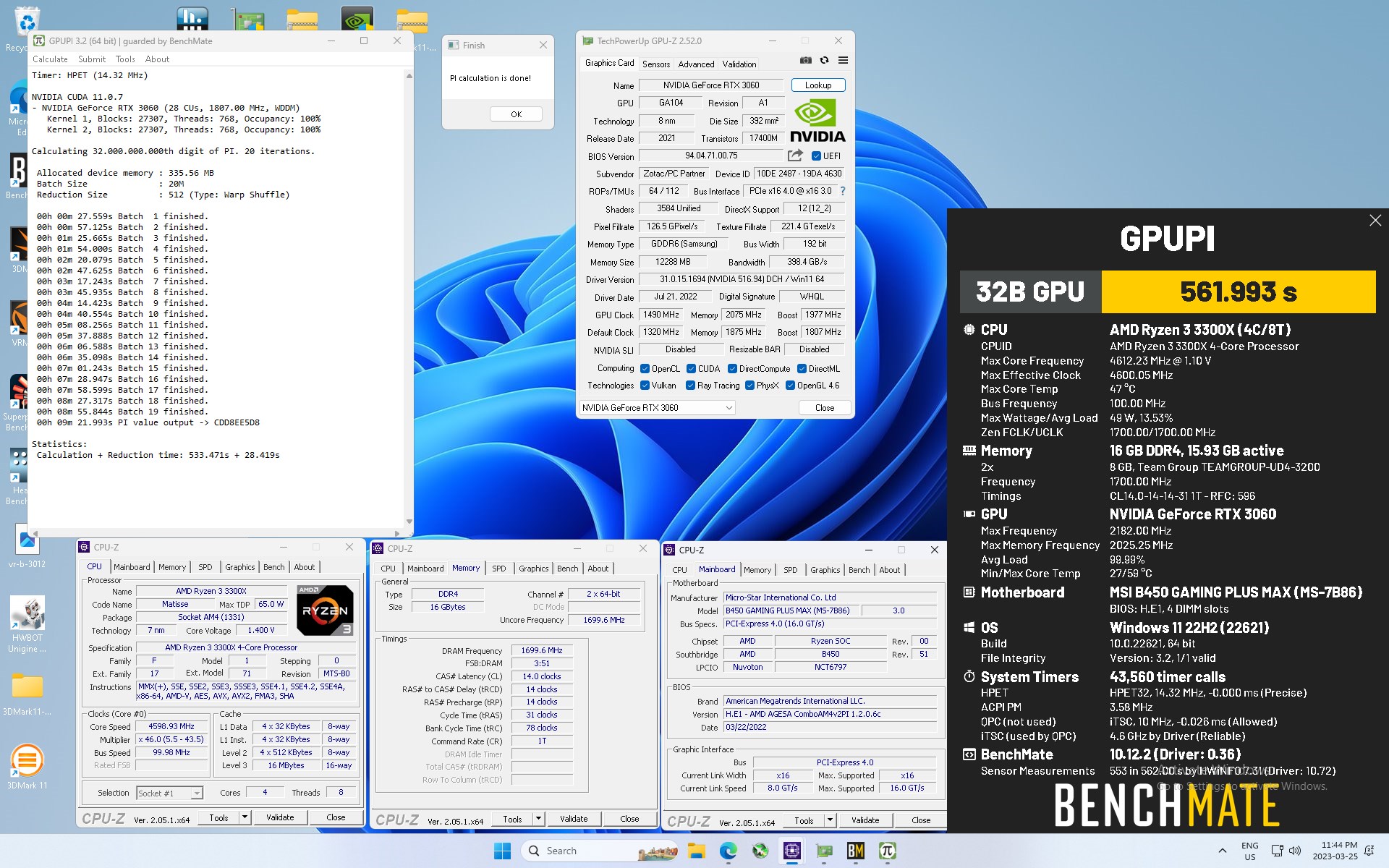The width and height of the screenshot is (1389, 868).
Task: Show hidden system tray icons
Action: (x=1223, y=851)
